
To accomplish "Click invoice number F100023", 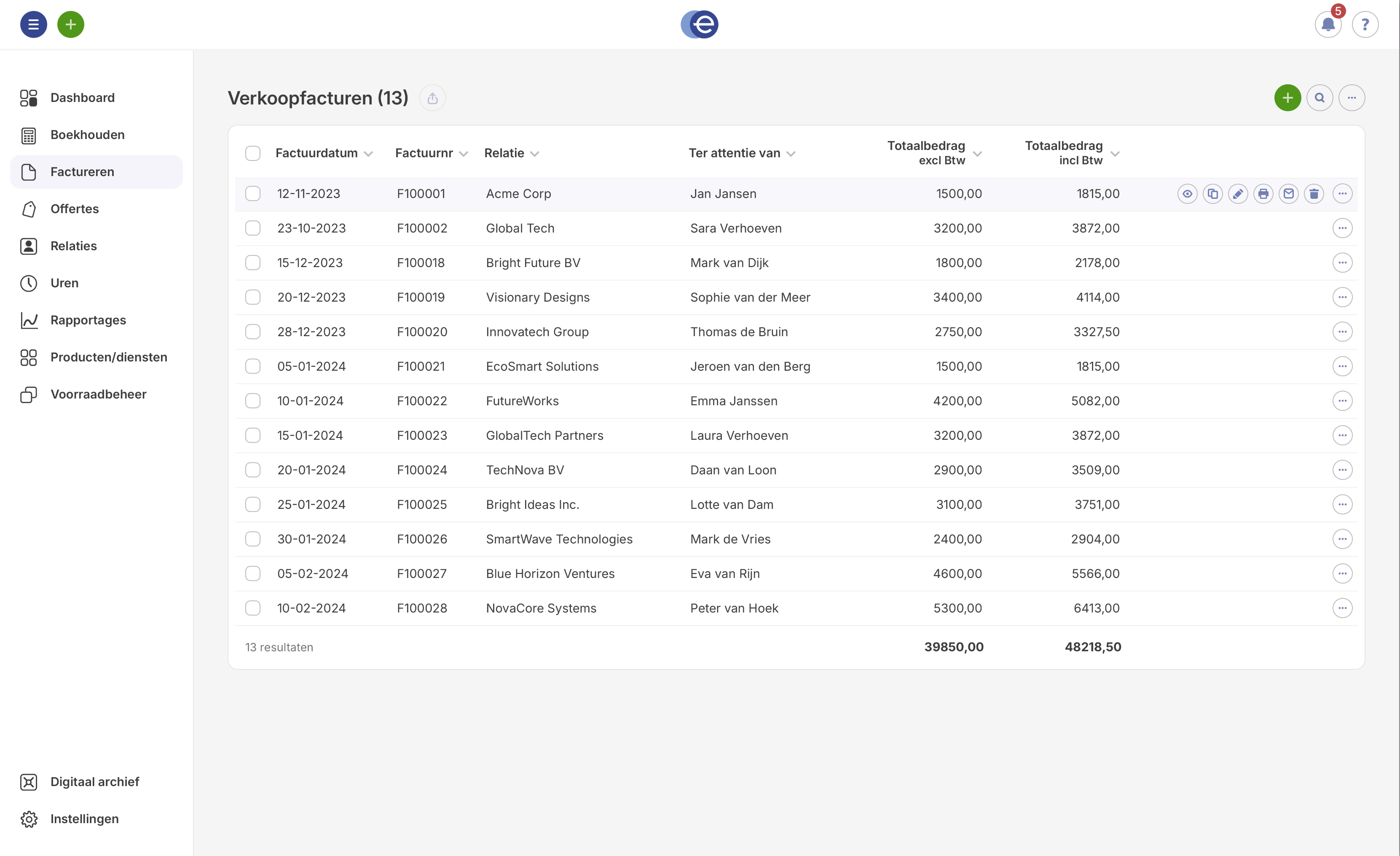I will click(421, 436).
